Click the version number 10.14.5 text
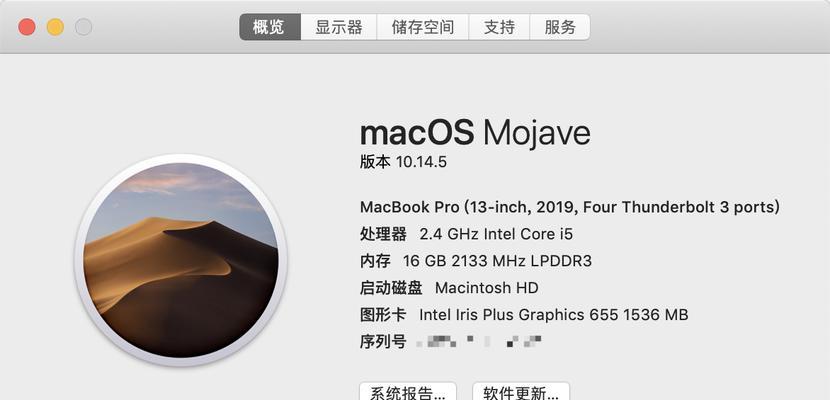The width and height of the screenshot is (830, 400). click(x=421, y=162)
